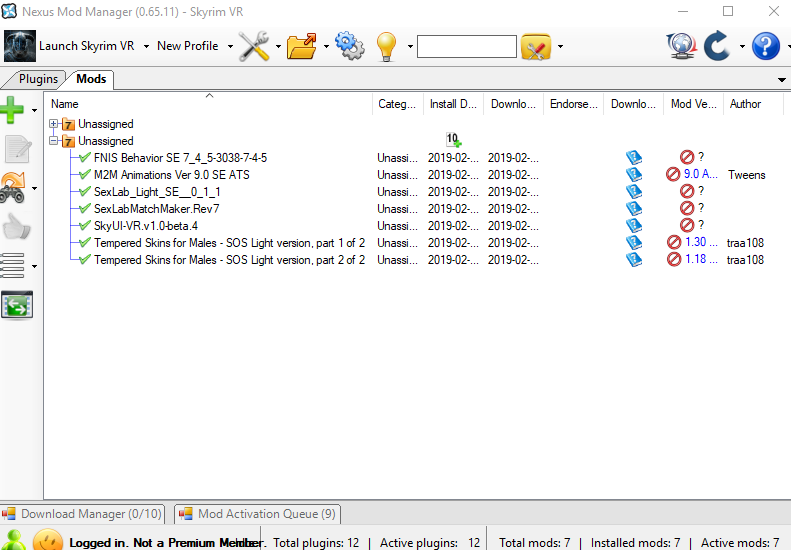Screen dimensions: 791x550
Task: Sort by the Mod Version column header
Action: pos(694,104)
